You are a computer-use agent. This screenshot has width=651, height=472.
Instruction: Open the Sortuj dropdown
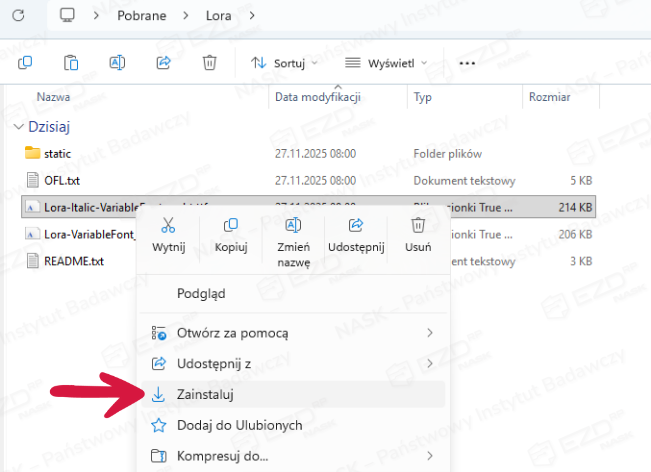coord(284,63)
